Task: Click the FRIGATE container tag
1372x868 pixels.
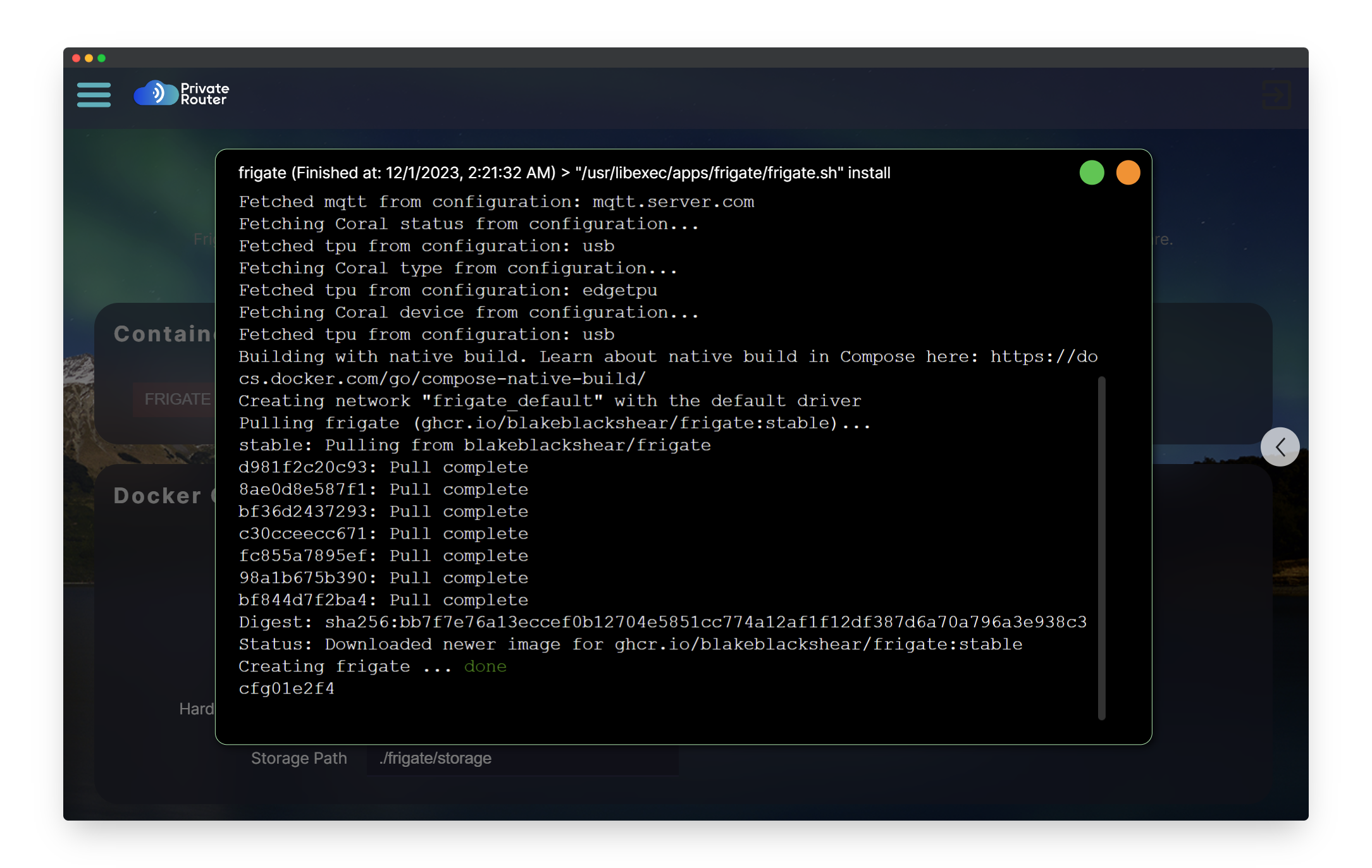Action: 176,399
